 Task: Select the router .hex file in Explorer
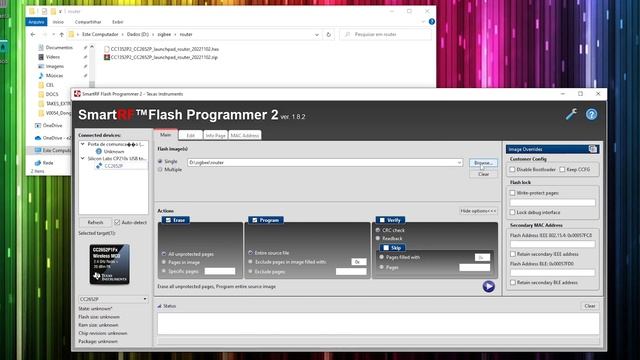(162, 49)
